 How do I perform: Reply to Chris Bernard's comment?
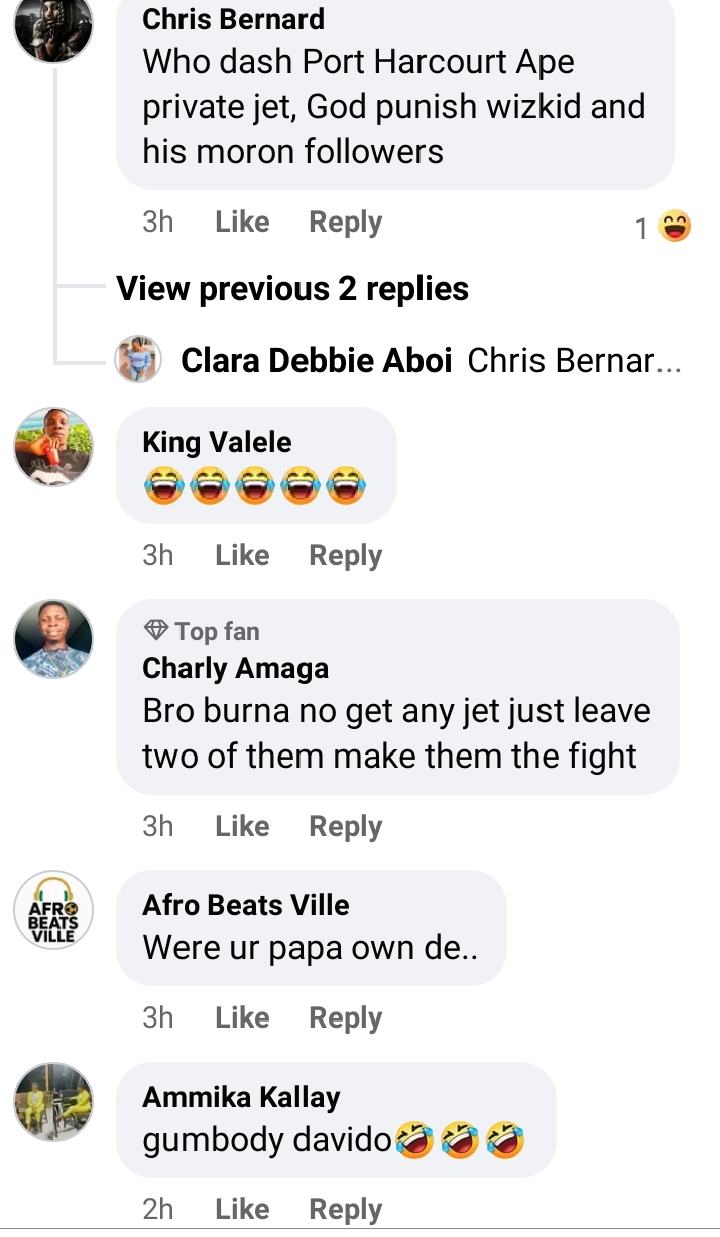click(x=345, y=222)
